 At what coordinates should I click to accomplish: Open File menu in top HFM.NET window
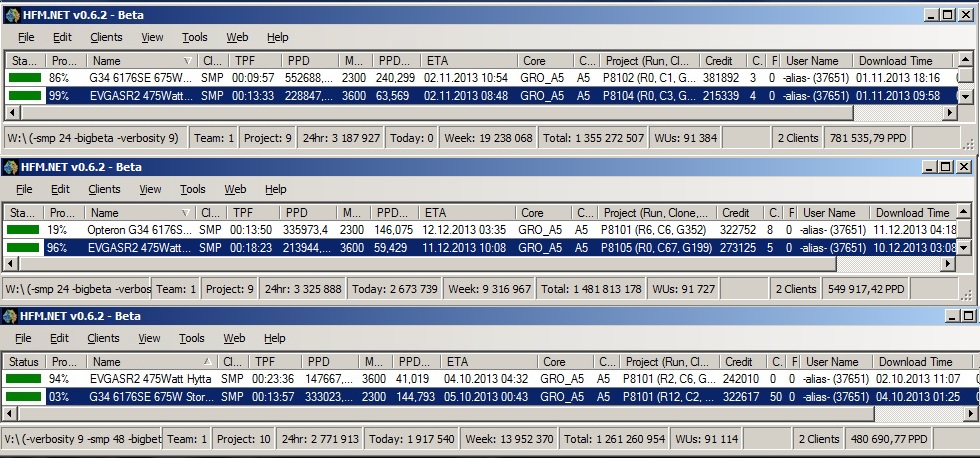click(x=26, y=37)
